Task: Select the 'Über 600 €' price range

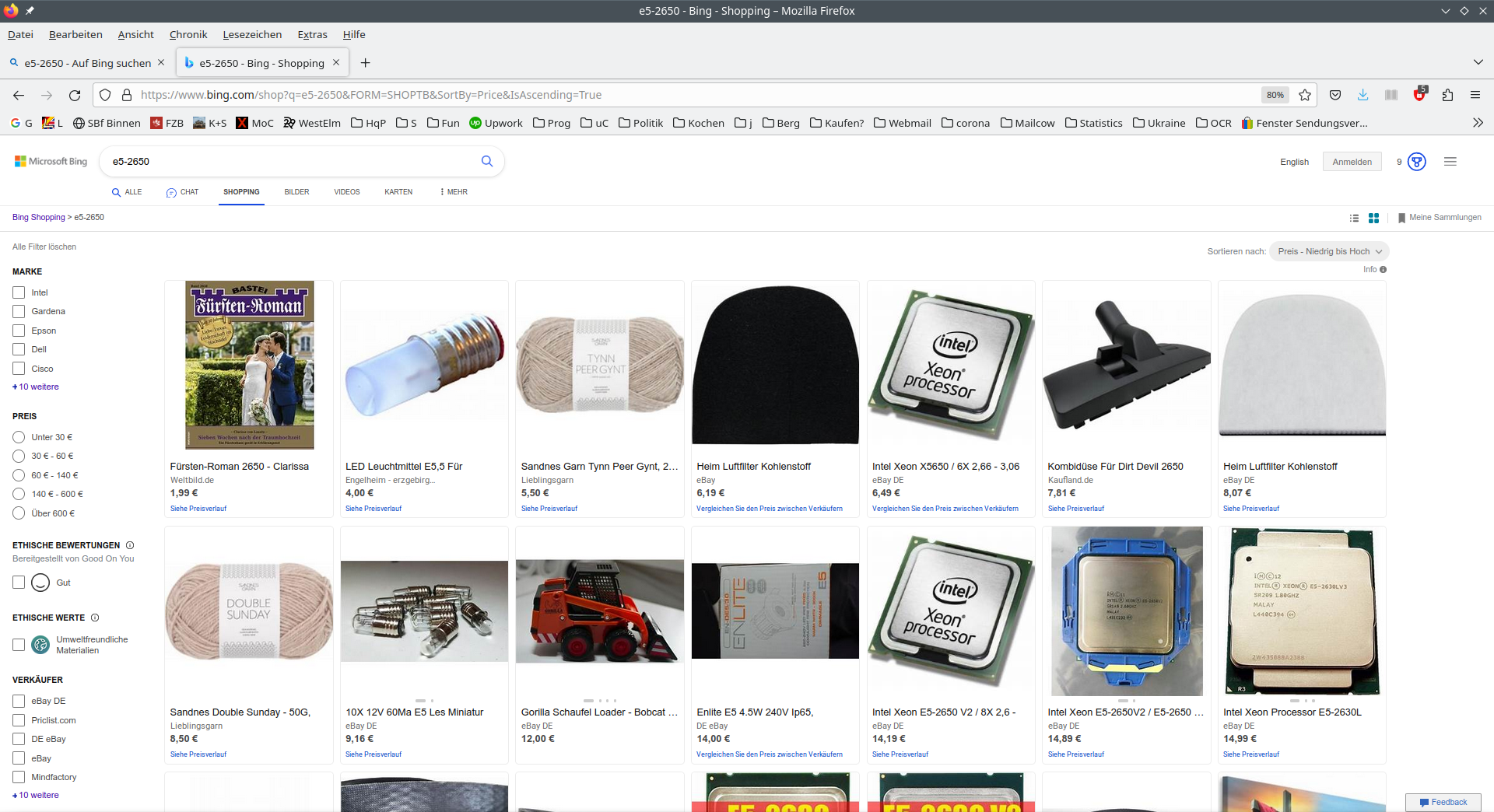Action: 19,513
